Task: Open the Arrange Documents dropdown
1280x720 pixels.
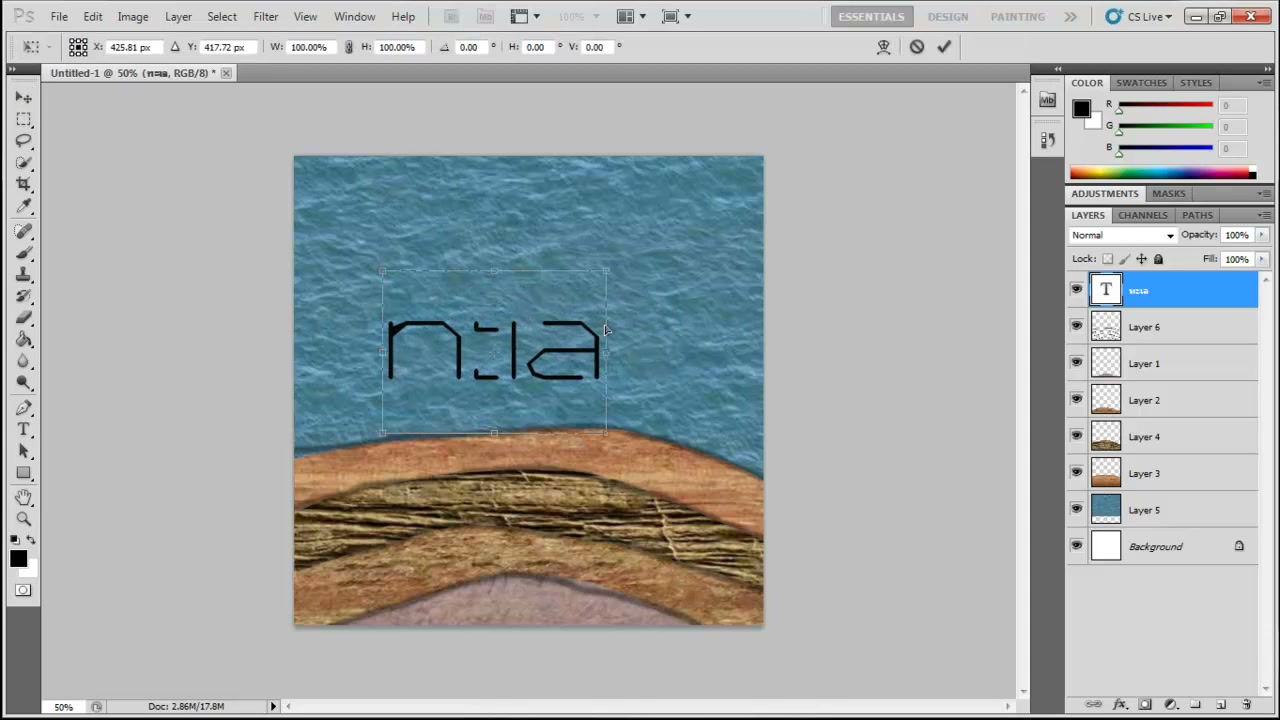Action: click(630, 16)
